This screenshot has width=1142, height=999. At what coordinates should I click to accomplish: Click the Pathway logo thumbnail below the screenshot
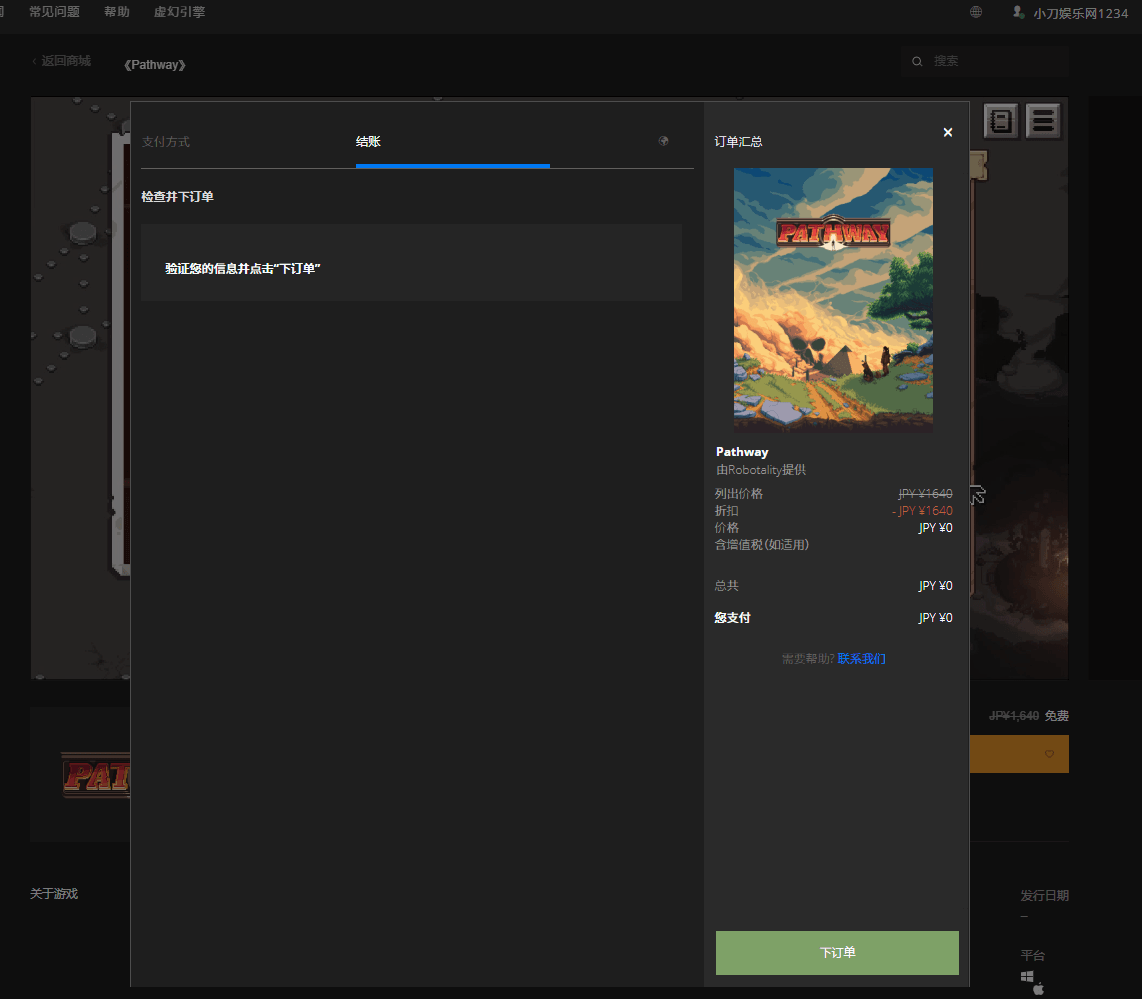click(96, 775)
